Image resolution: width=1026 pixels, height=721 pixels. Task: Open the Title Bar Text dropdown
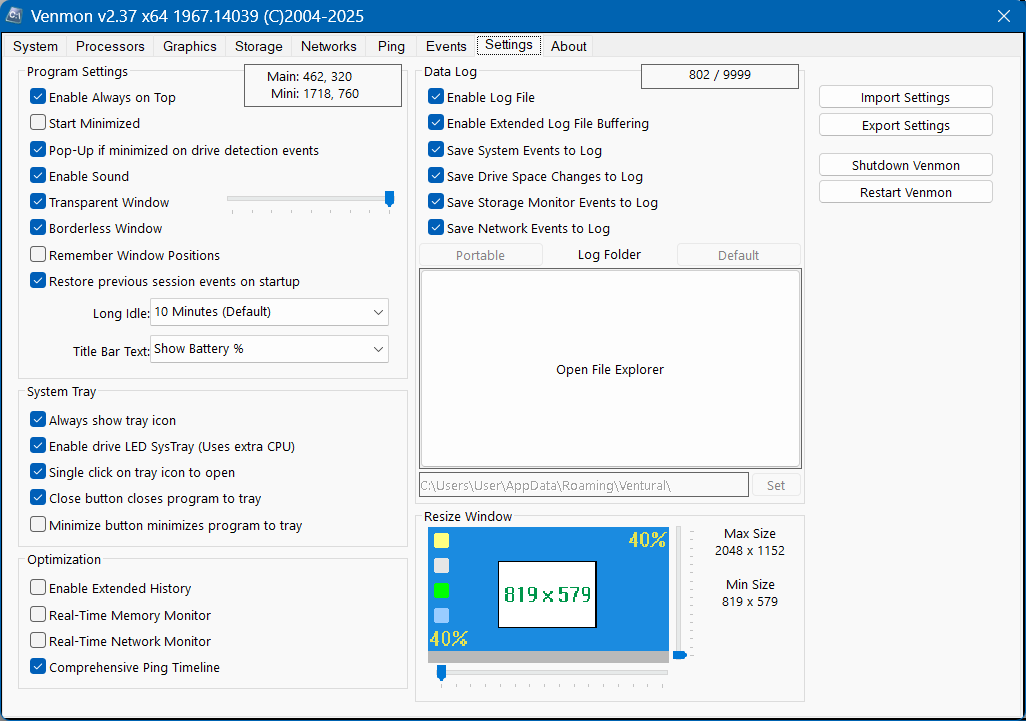point(269,349)
